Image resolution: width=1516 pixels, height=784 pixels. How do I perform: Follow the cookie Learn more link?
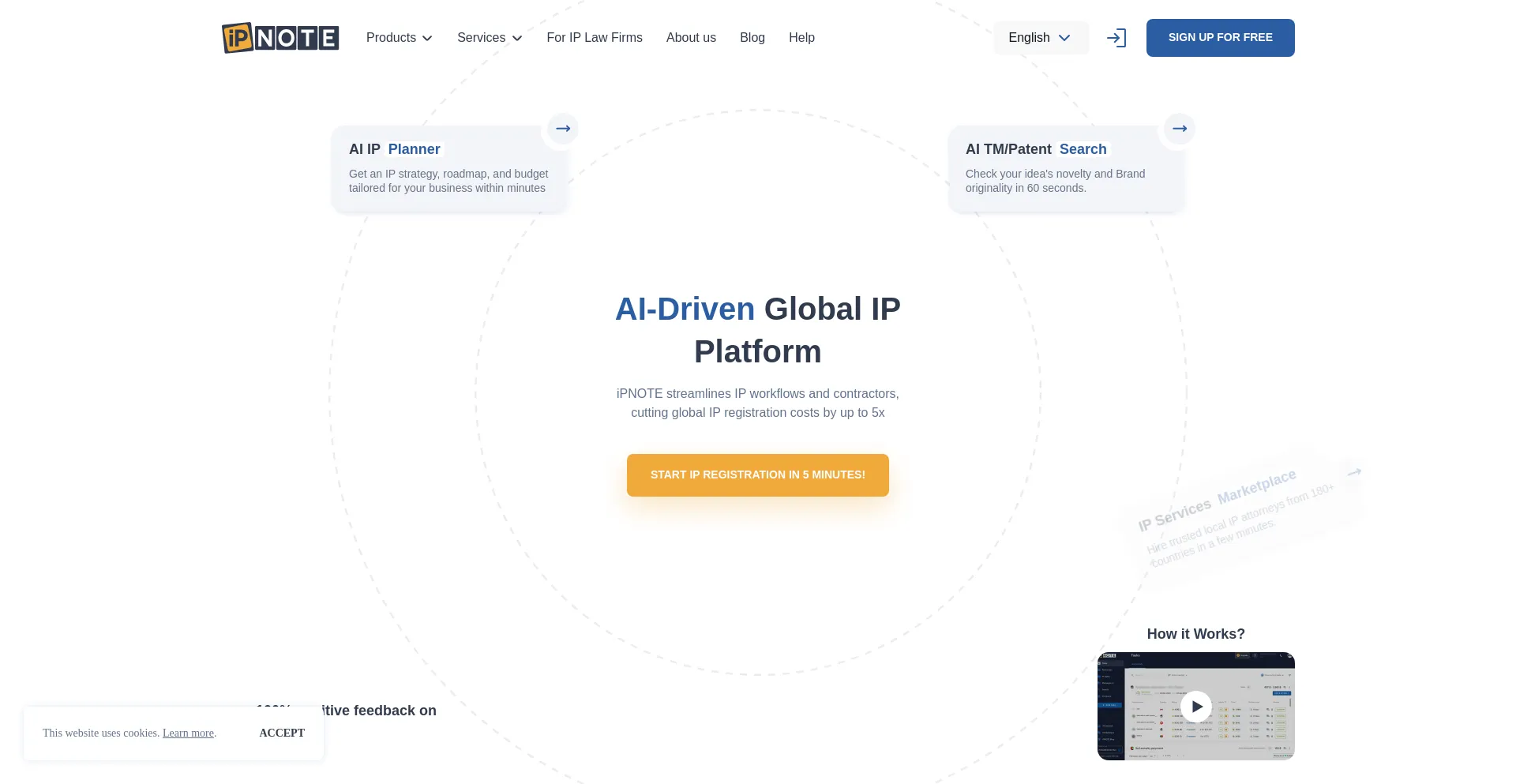188,733
